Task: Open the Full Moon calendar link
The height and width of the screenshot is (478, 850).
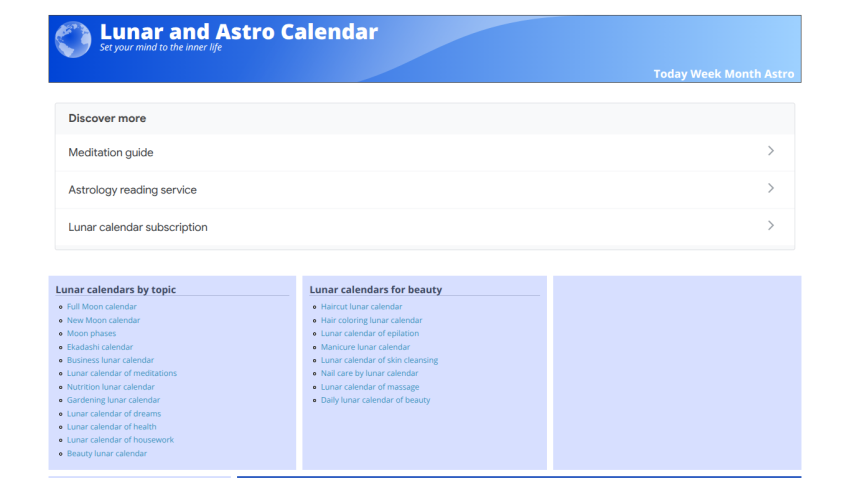Action: point(101,307)
